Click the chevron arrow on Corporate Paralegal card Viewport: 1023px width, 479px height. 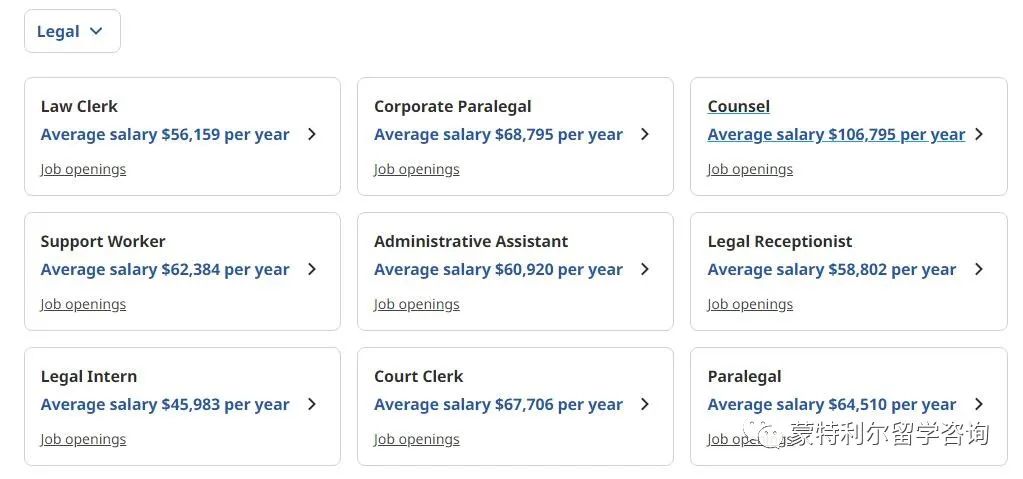point(645,134)
